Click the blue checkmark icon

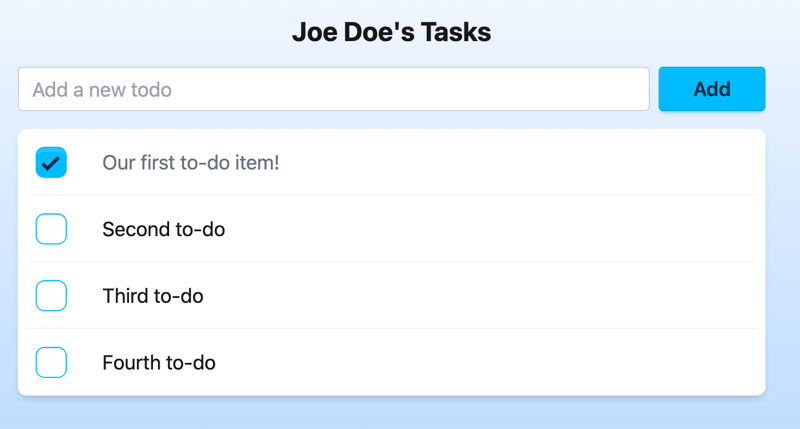click(x=51, y=163)
